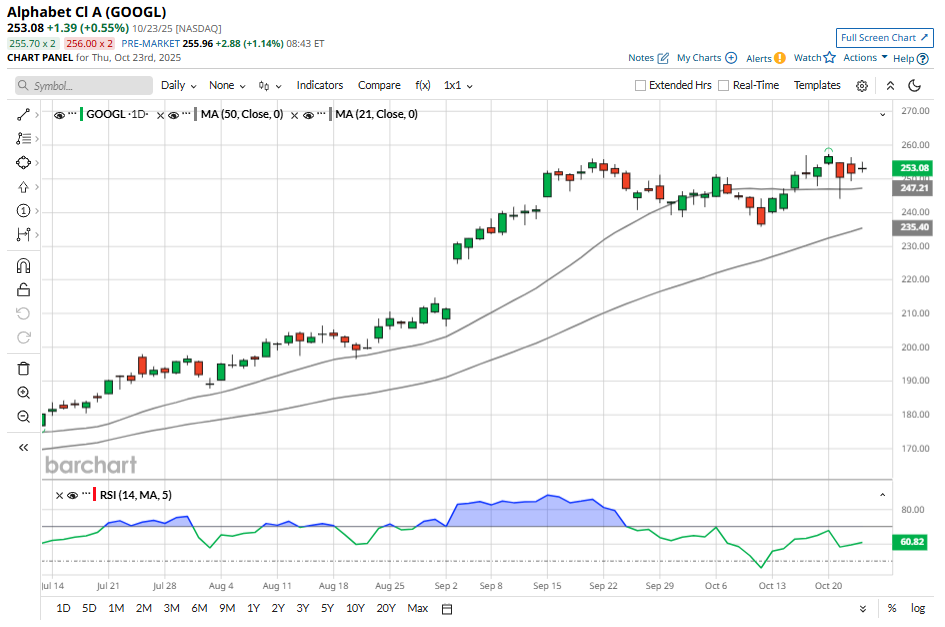This screenshot has width=945, height=627.
Task: Open Alerts for GOOGL
Action: (765, 58)
